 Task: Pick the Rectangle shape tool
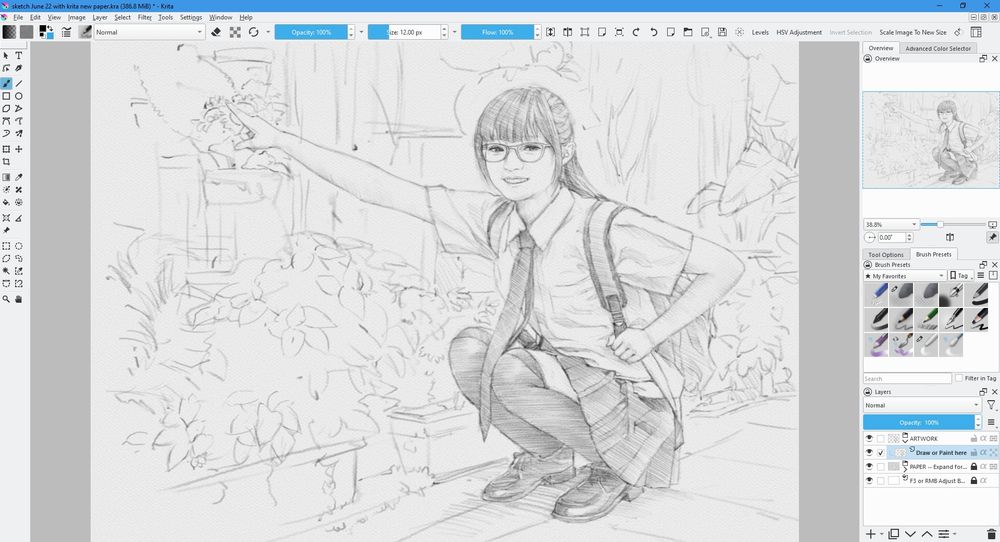point(6,96)
